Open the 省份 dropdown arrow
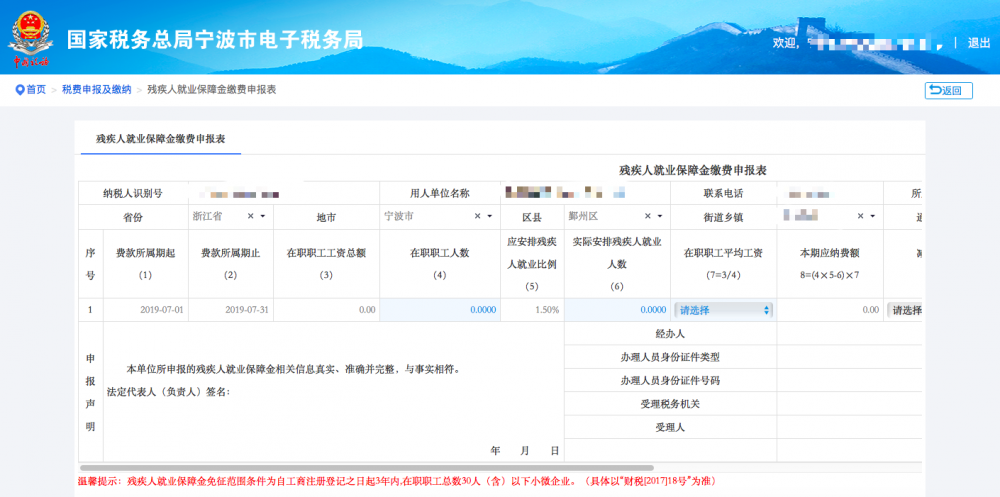This screenshot has width=1000, height=497. (x=263, y=217)
